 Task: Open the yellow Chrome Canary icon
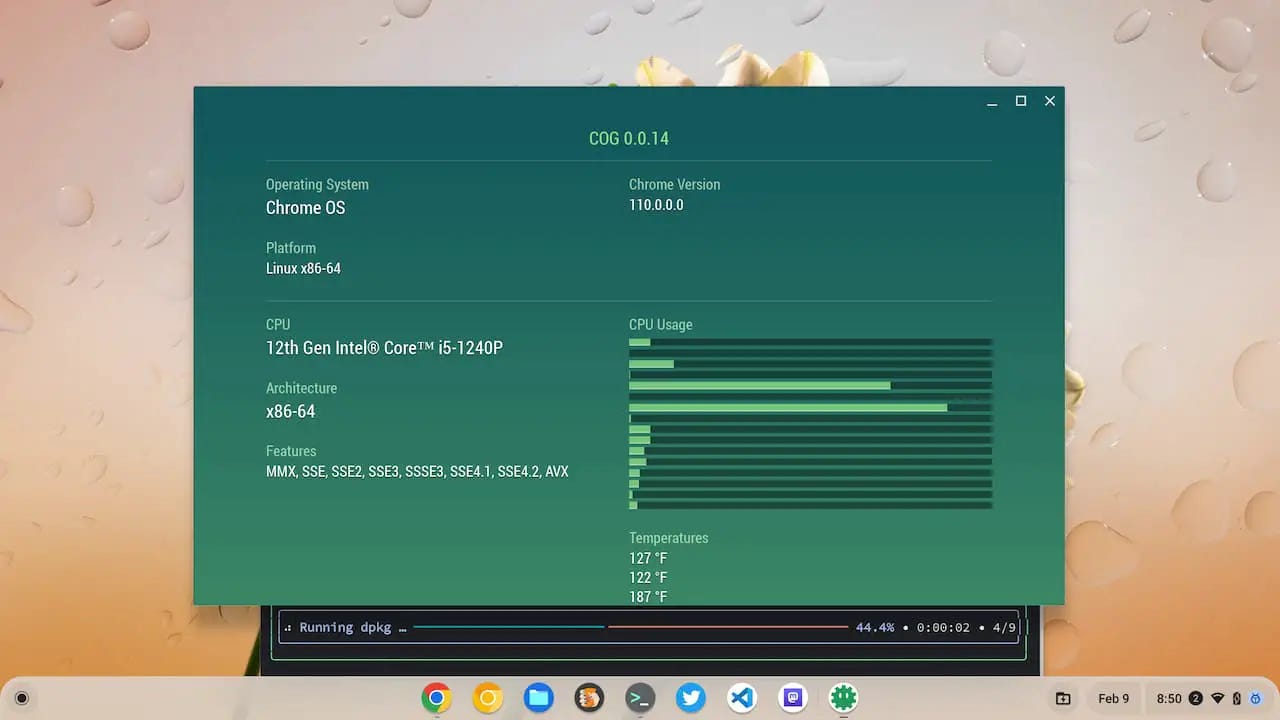click(x=487, y=698)
